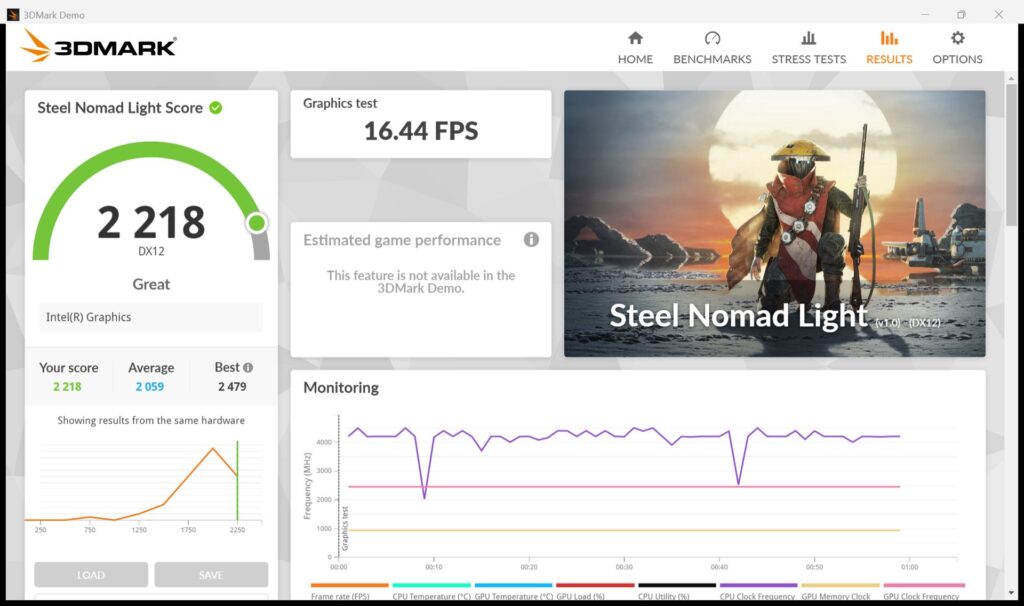Switch to STRESS TESTS

coord(808,48)
